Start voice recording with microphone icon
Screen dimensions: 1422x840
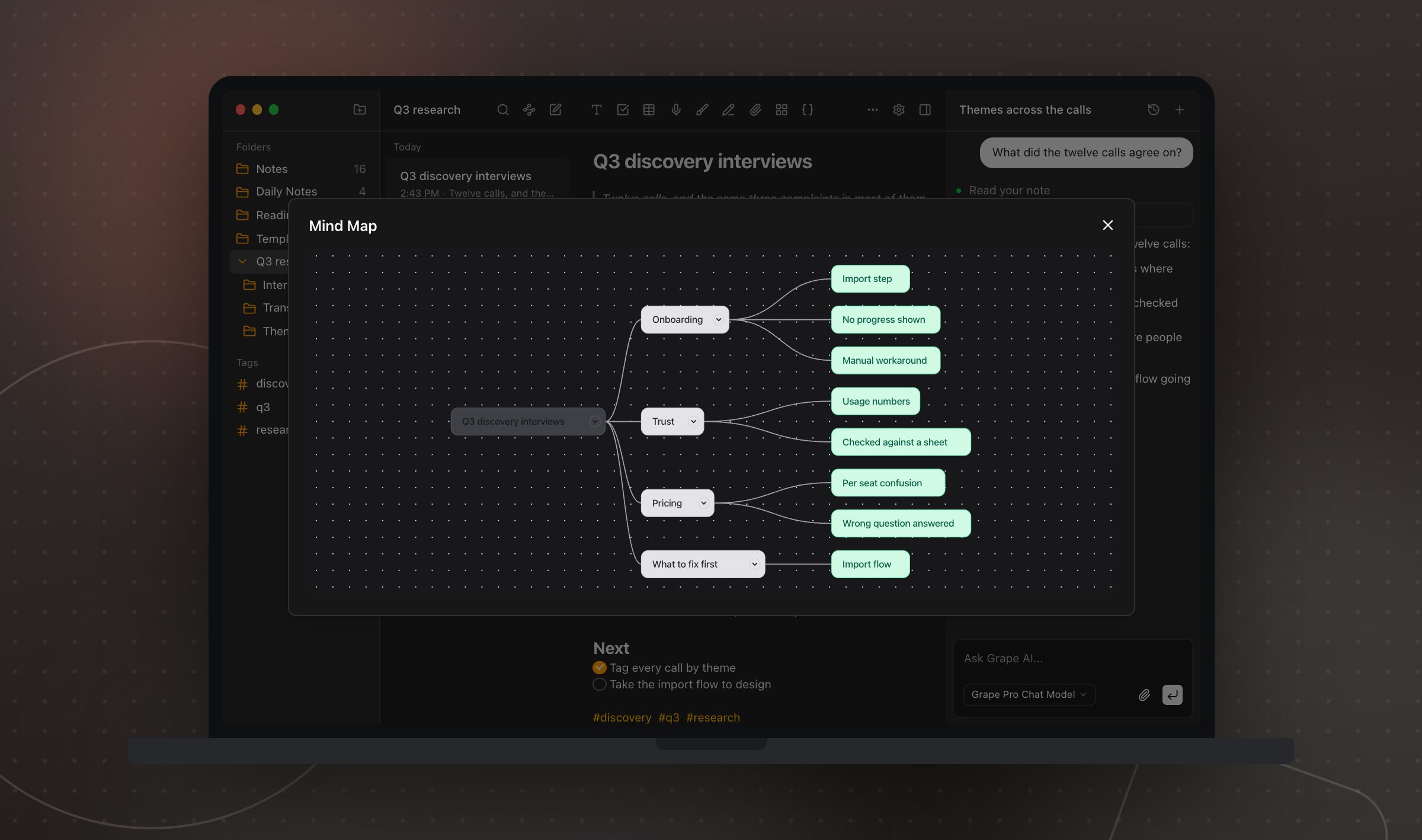coord(675,110)
